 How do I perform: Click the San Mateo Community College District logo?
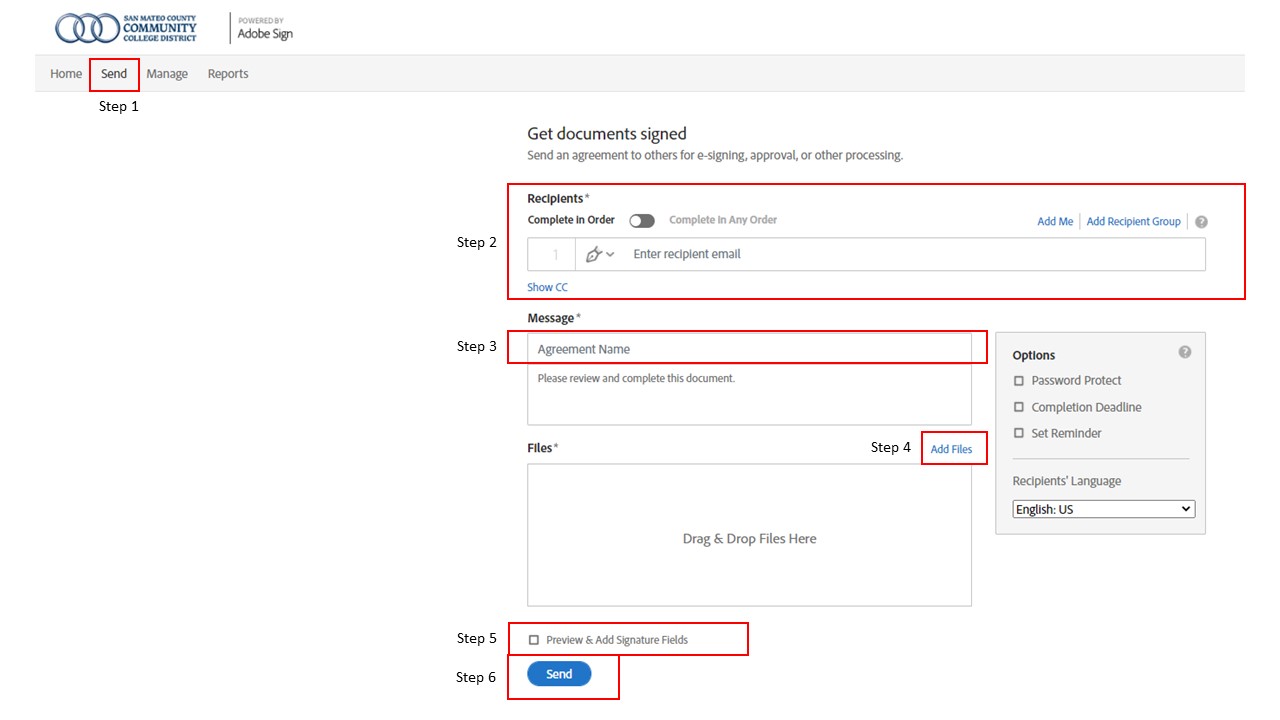pos(126,28)
